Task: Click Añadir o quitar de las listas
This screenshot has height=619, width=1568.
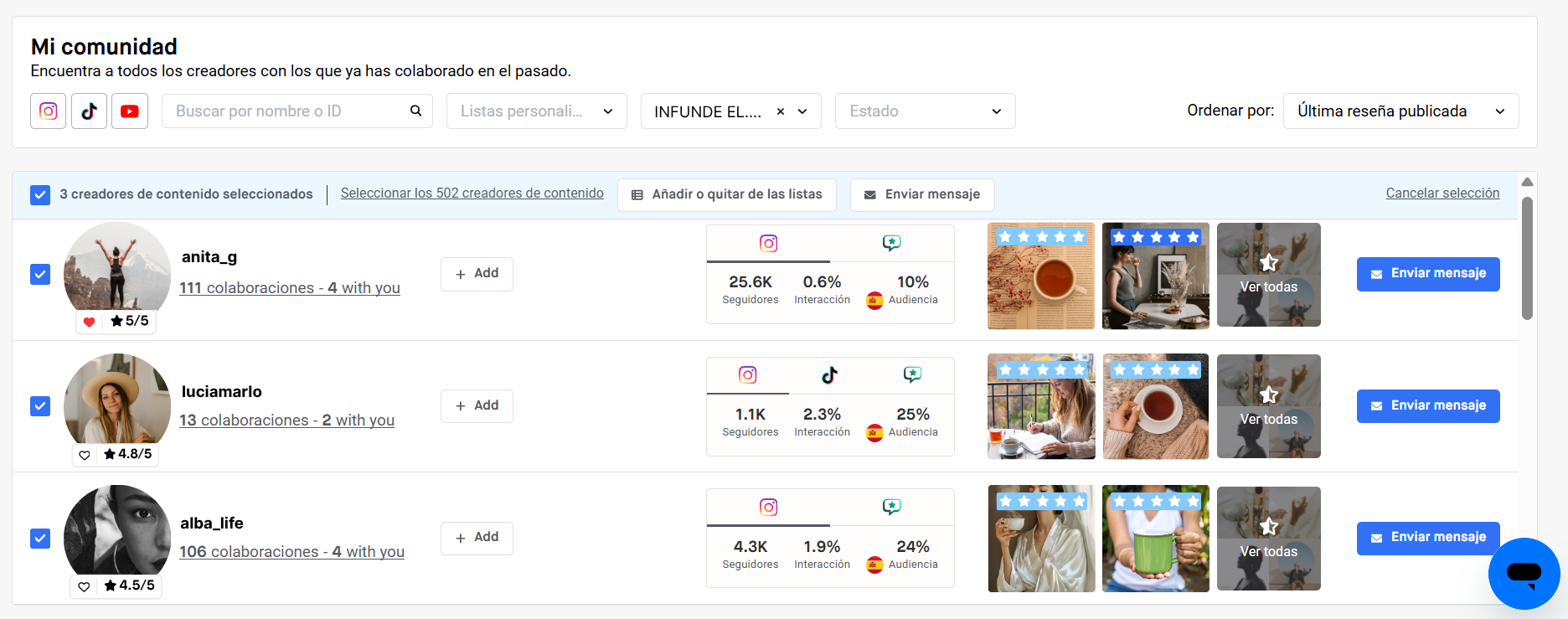Action: click(727, 194)
